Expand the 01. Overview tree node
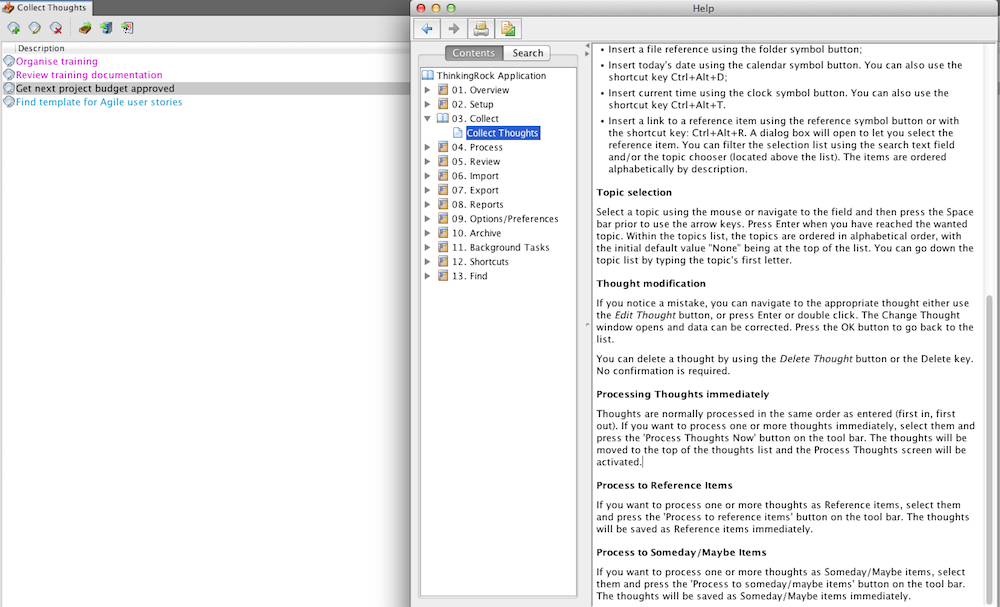Image resolution: width=1000 pixels, height=607 pixels. [x=428, y=90]
